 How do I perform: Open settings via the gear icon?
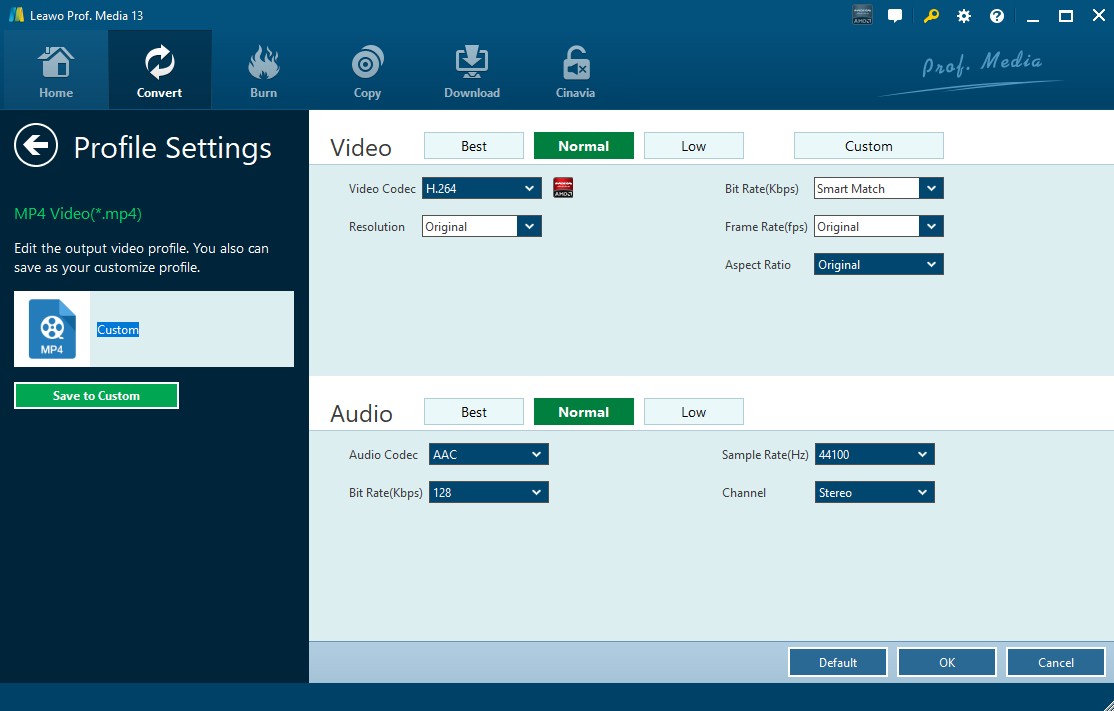click(964, 16)
